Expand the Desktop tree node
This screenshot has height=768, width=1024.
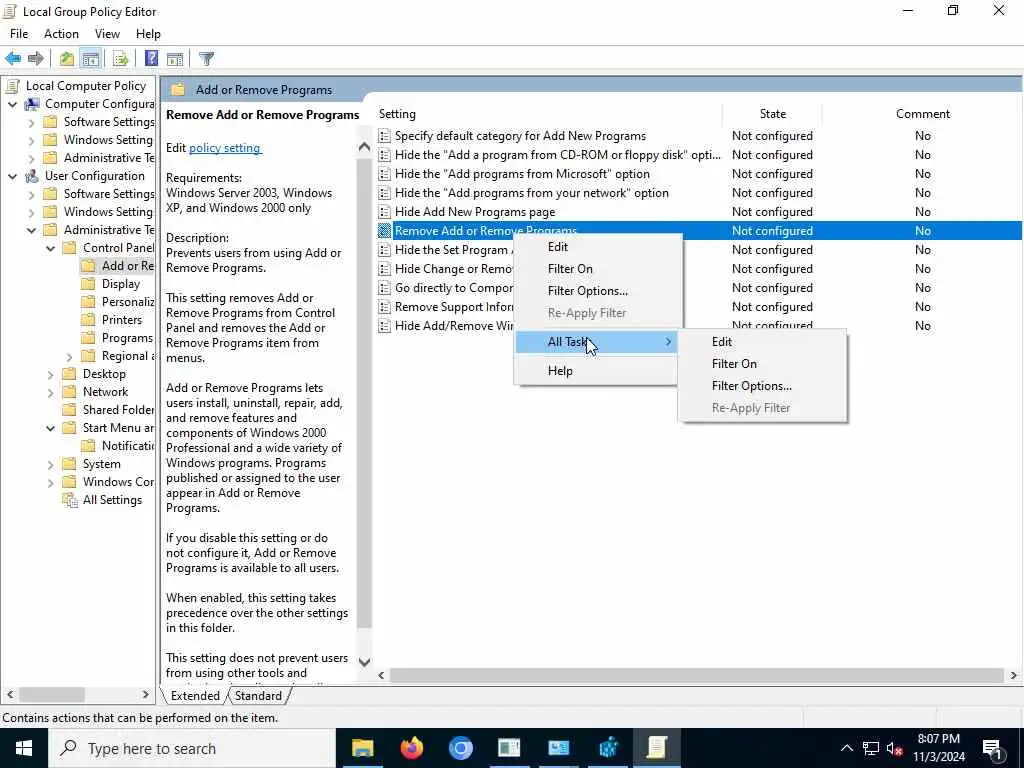click(50, 374)
